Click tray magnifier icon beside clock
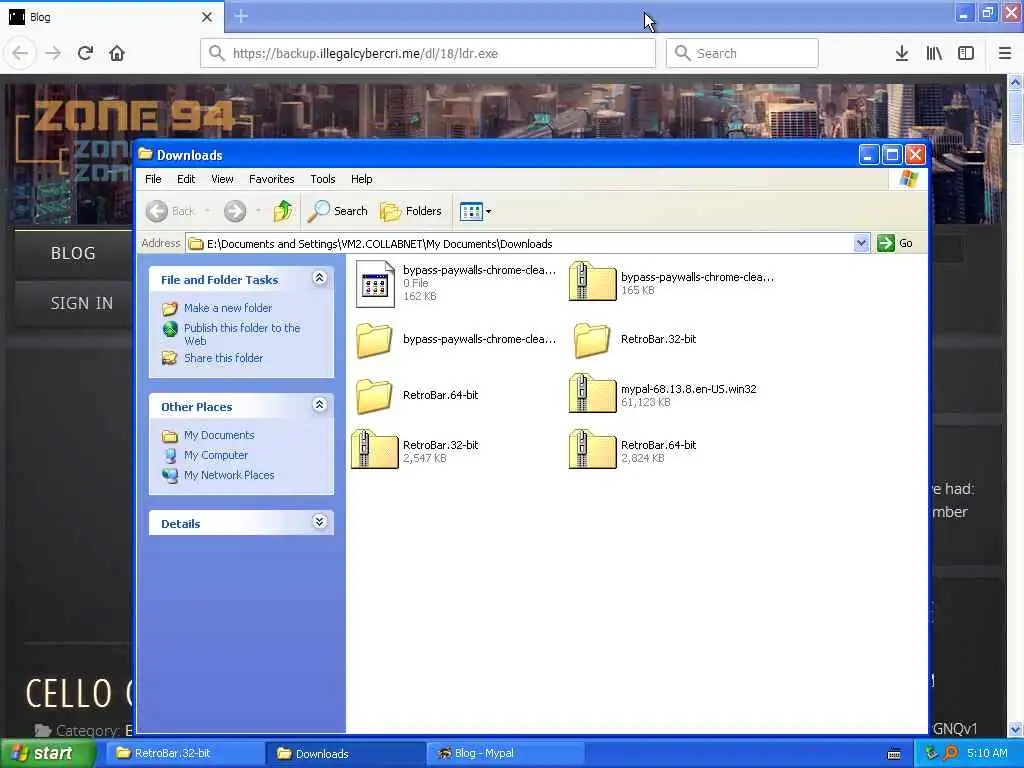 point(950,753)
